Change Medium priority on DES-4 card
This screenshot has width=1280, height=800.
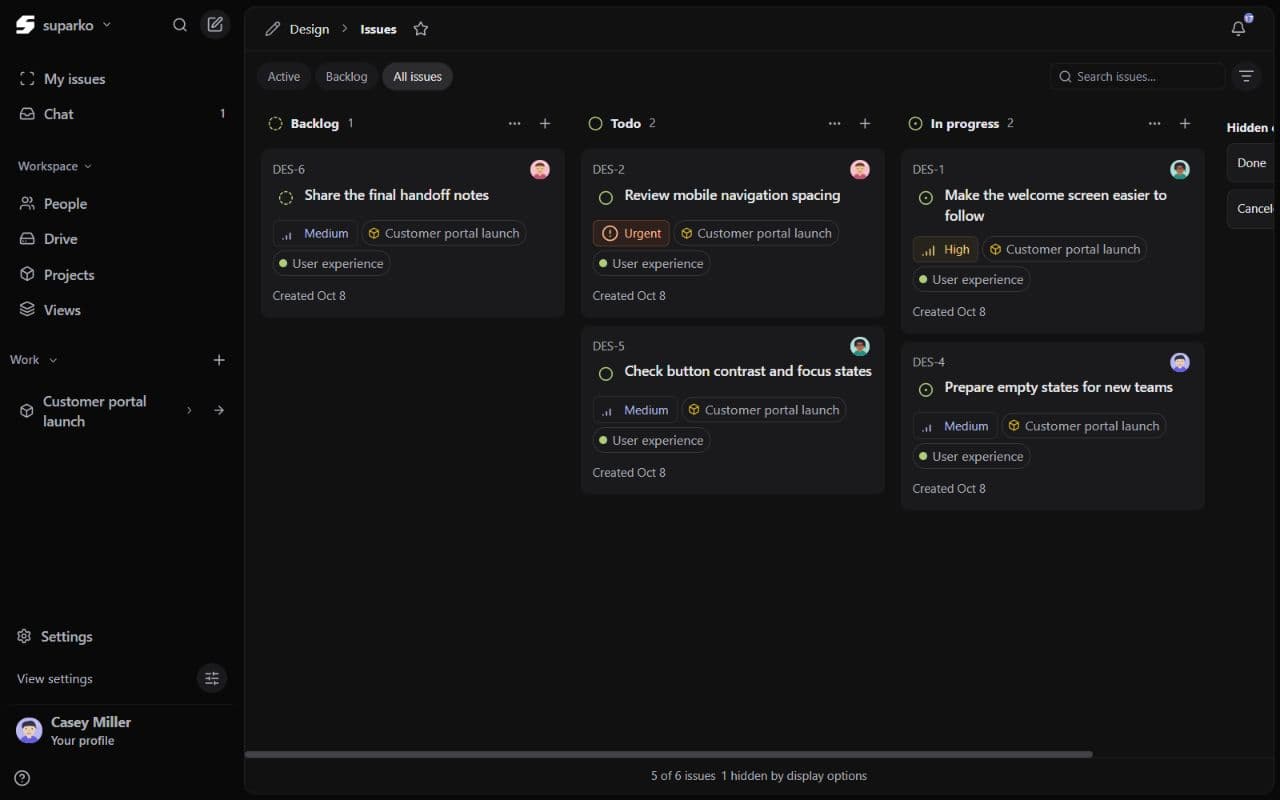[955, 426]
